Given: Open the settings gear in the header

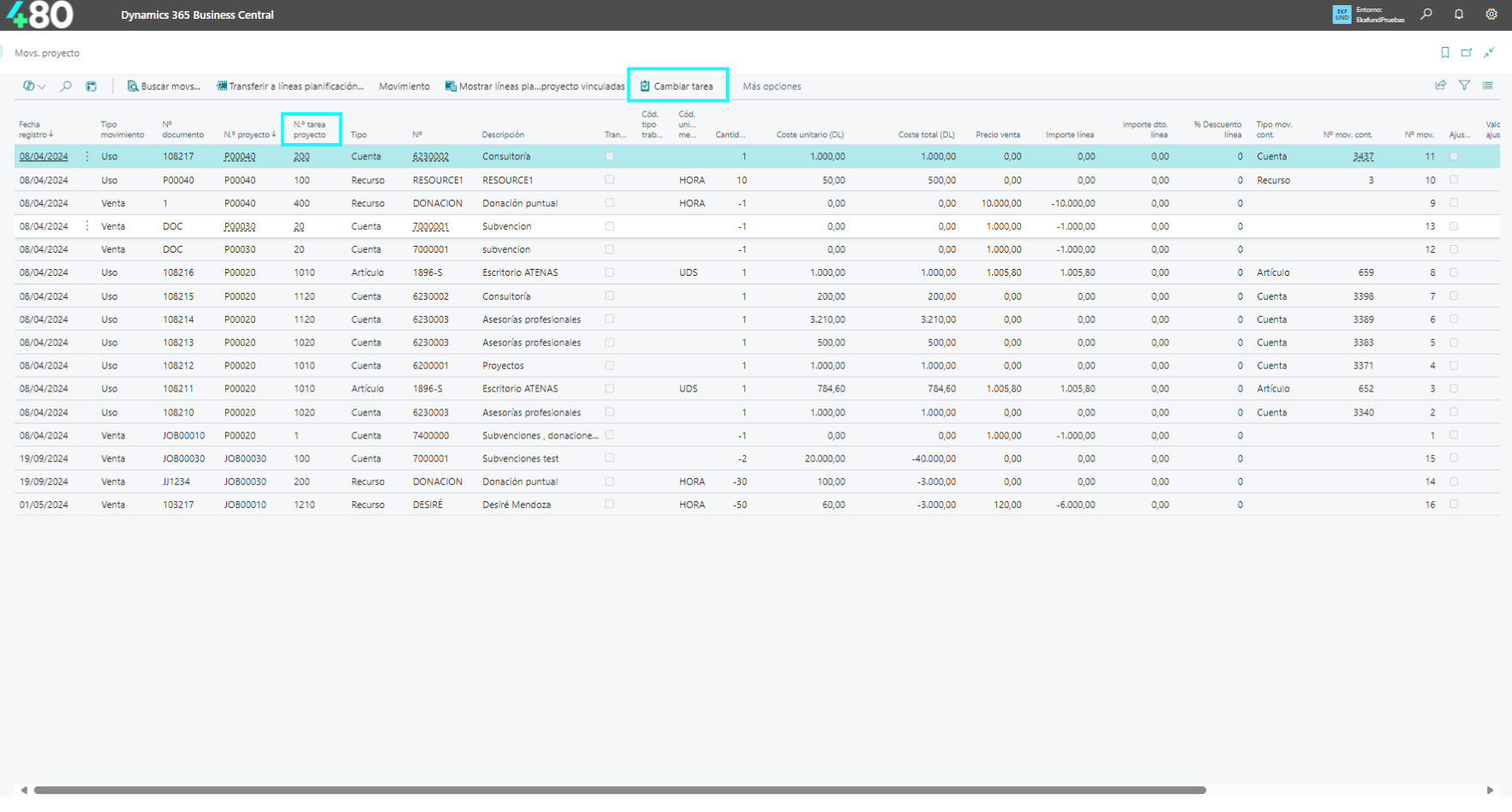Looking at the screenshot, I should [x=1491, y=15].
